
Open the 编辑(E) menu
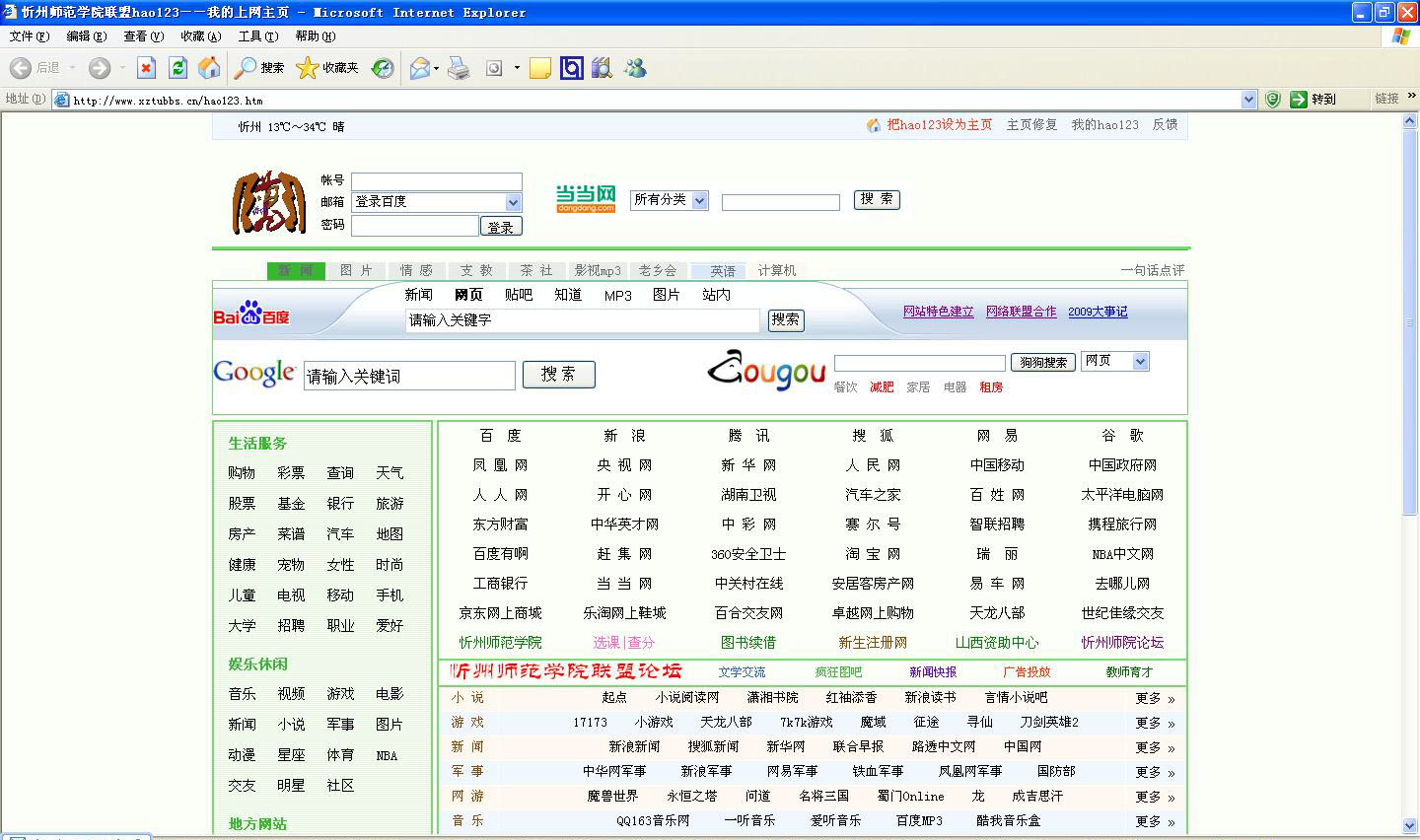pos(86,36)
